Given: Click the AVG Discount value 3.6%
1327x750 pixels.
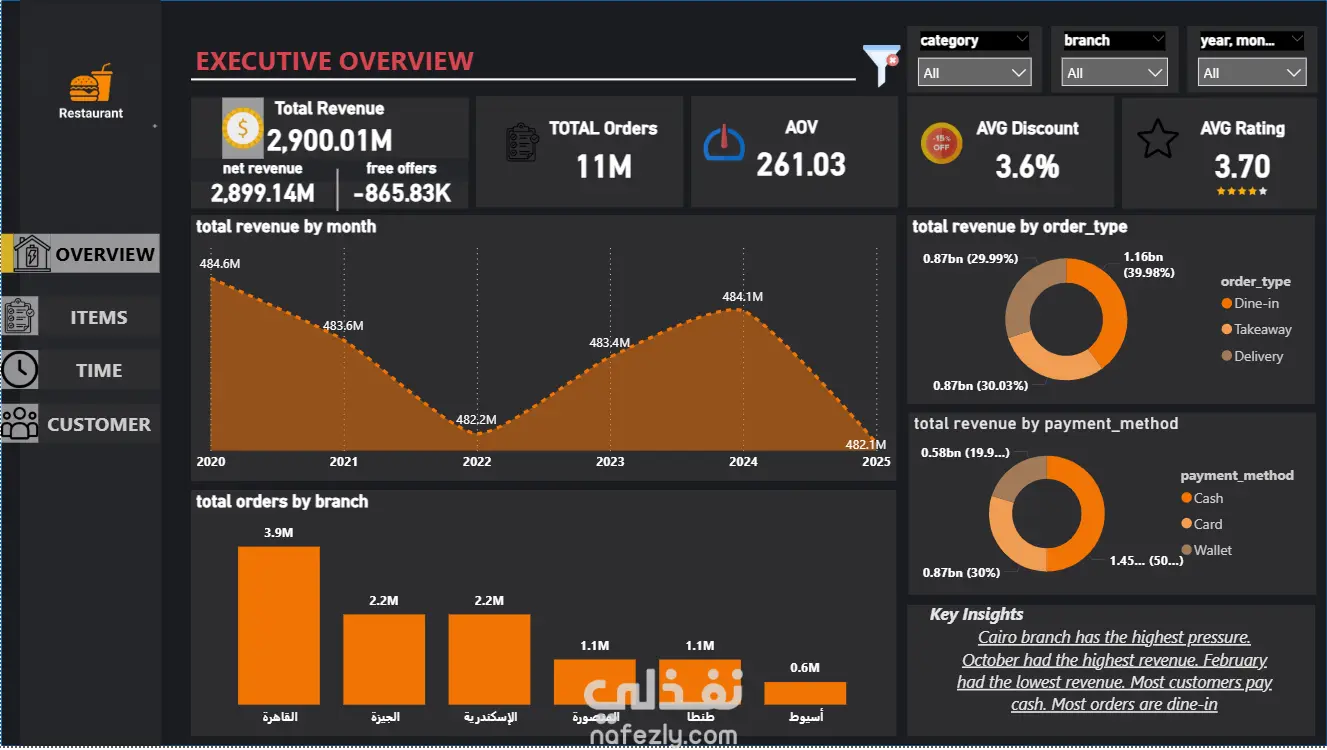Looking at the screenshot, I should click(1027, 166).
